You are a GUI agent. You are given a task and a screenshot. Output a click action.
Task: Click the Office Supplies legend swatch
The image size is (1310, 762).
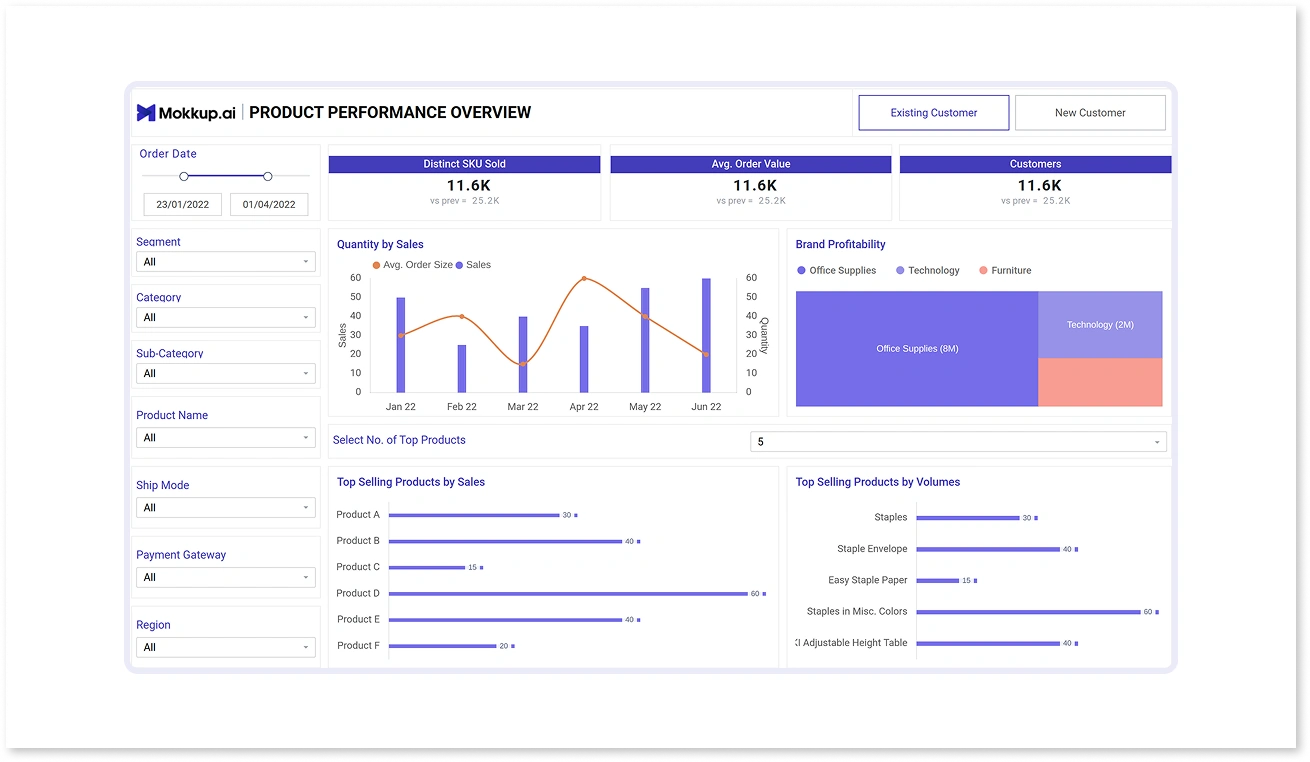pyautogui.click(x=801, y=271)
